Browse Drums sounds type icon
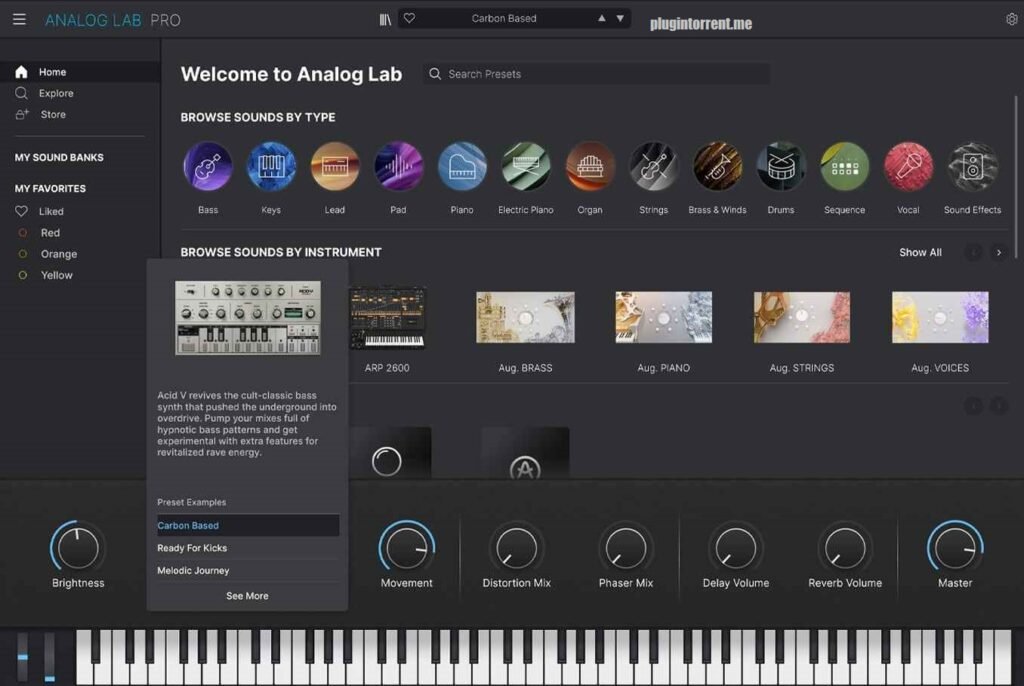The width and height of the screenshot is (1024, 686). (781, 167)
